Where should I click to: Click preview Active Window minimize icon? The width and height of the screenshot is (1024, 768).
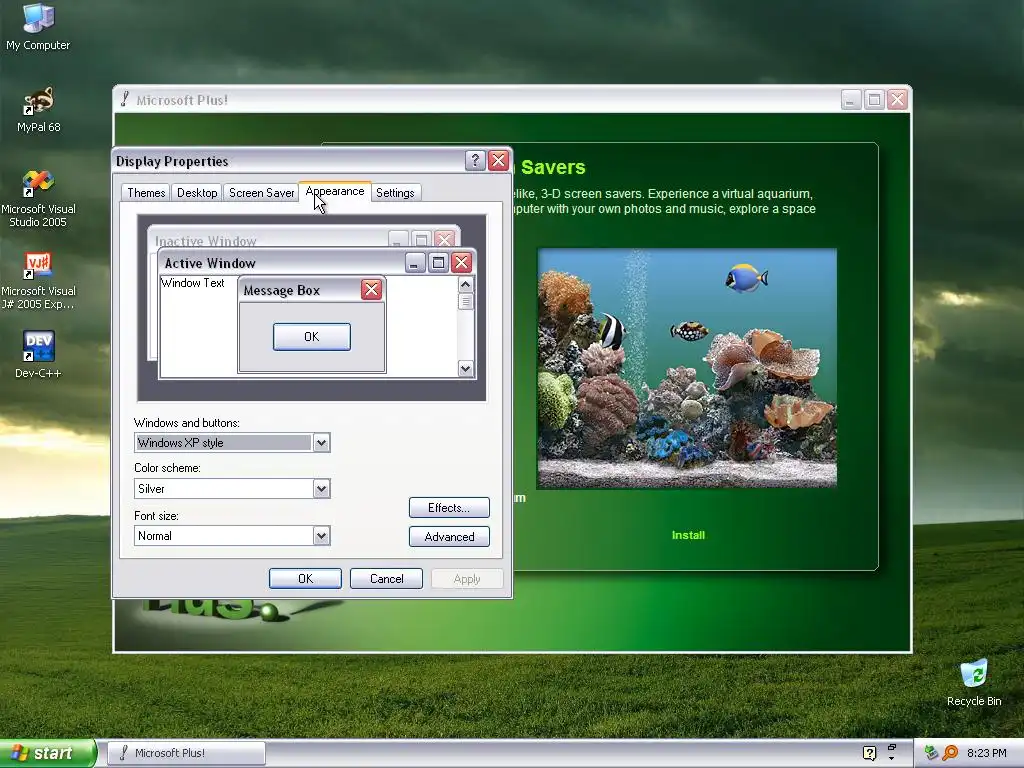pyautogui.click(x=415, y=263)
